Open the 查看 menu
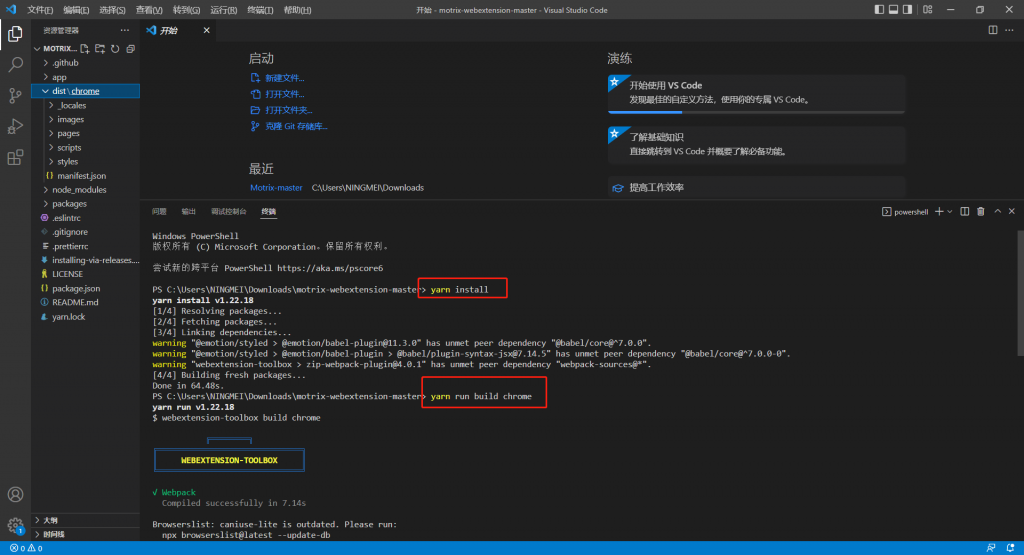Viewport: 1024px width, 555px height. pyautogui.click(x=149, y=10)
